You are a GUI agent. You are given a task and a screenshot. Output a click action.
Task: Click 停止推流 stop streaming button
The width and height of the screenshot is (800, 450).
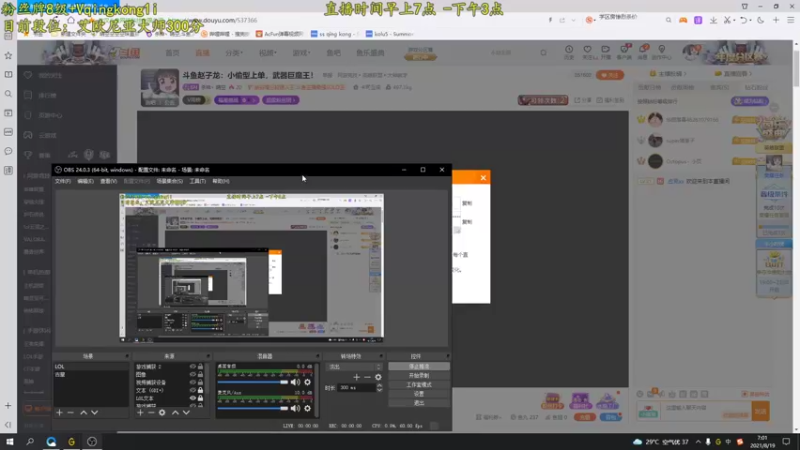coord(419,366)
